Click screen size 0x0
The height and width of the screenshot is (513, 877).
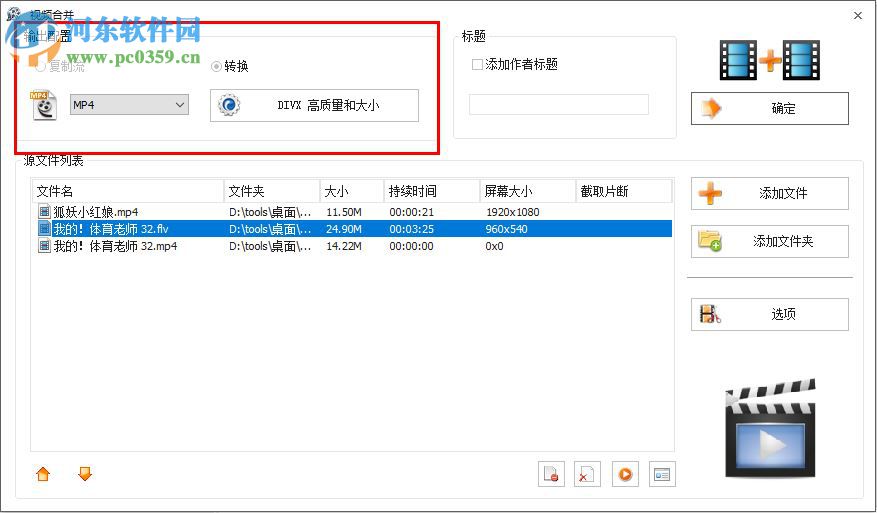494,246
